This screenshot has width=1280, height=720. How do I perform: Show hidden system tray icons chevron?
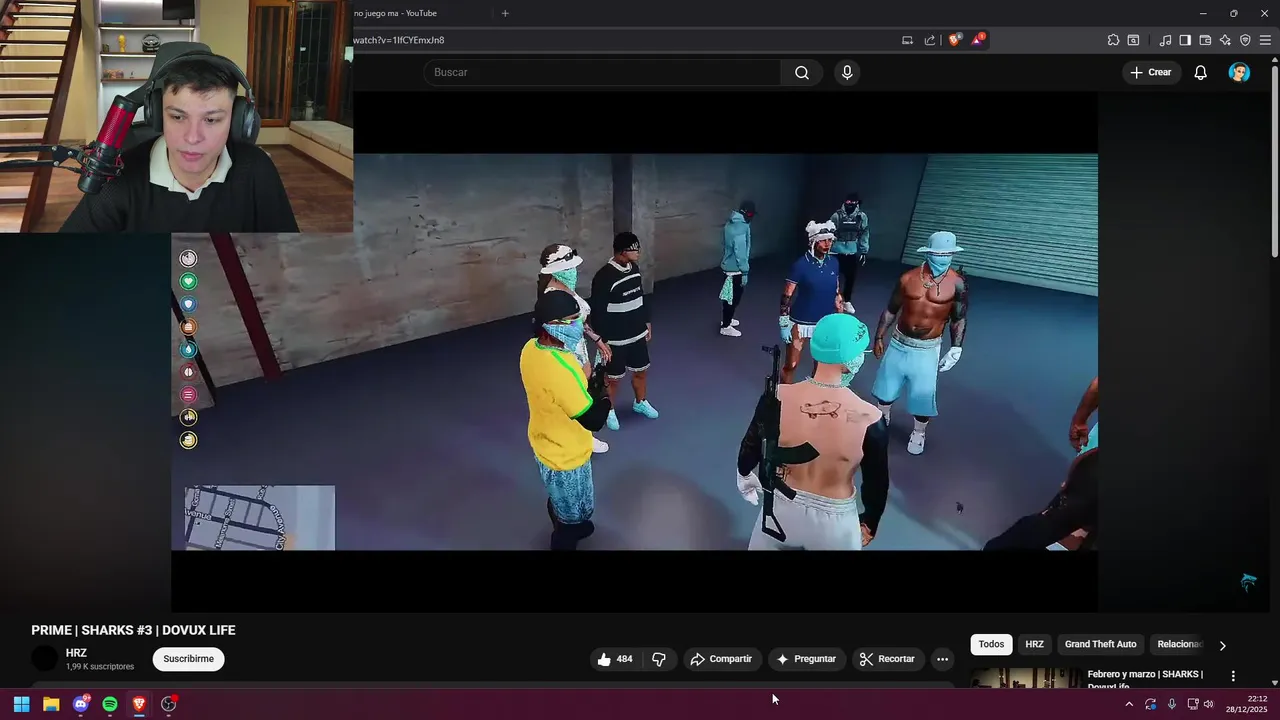tap(1129, 704)
